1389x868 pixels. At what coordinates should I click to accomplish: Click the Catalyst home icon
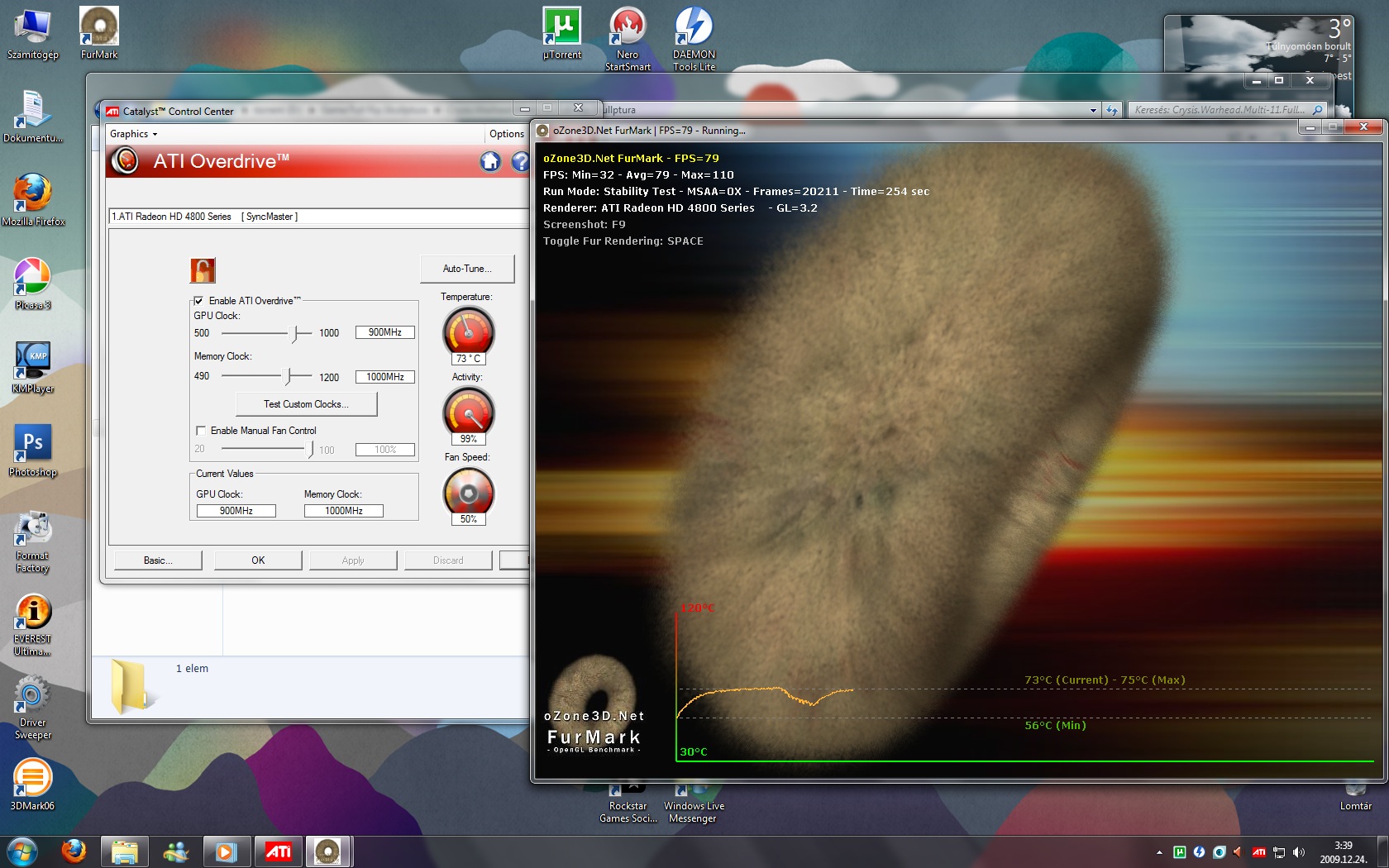click(x=490, y=161)
